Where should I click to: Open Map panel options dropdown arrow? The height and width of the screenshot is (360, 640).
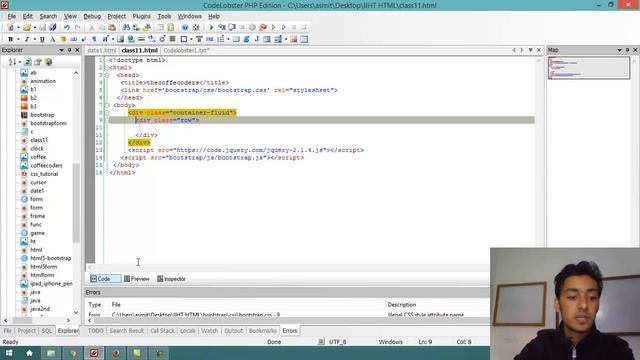(619, 50)
